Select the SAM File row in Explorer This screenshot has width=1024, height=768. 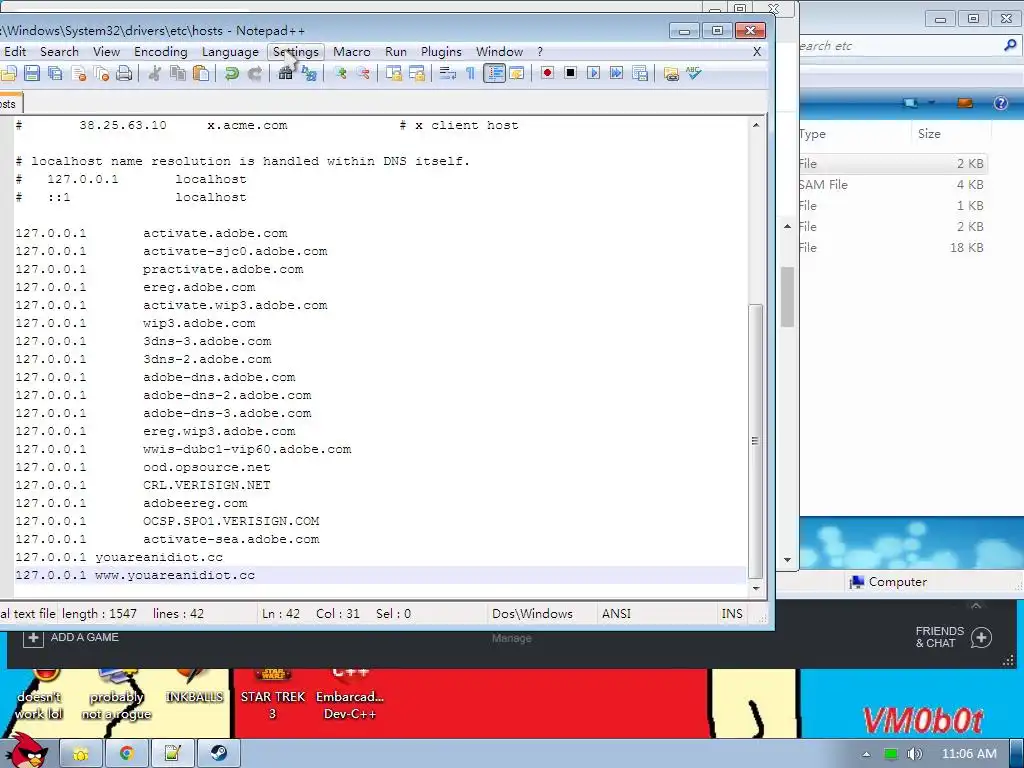pyautogui.click(x=893, y=185)
